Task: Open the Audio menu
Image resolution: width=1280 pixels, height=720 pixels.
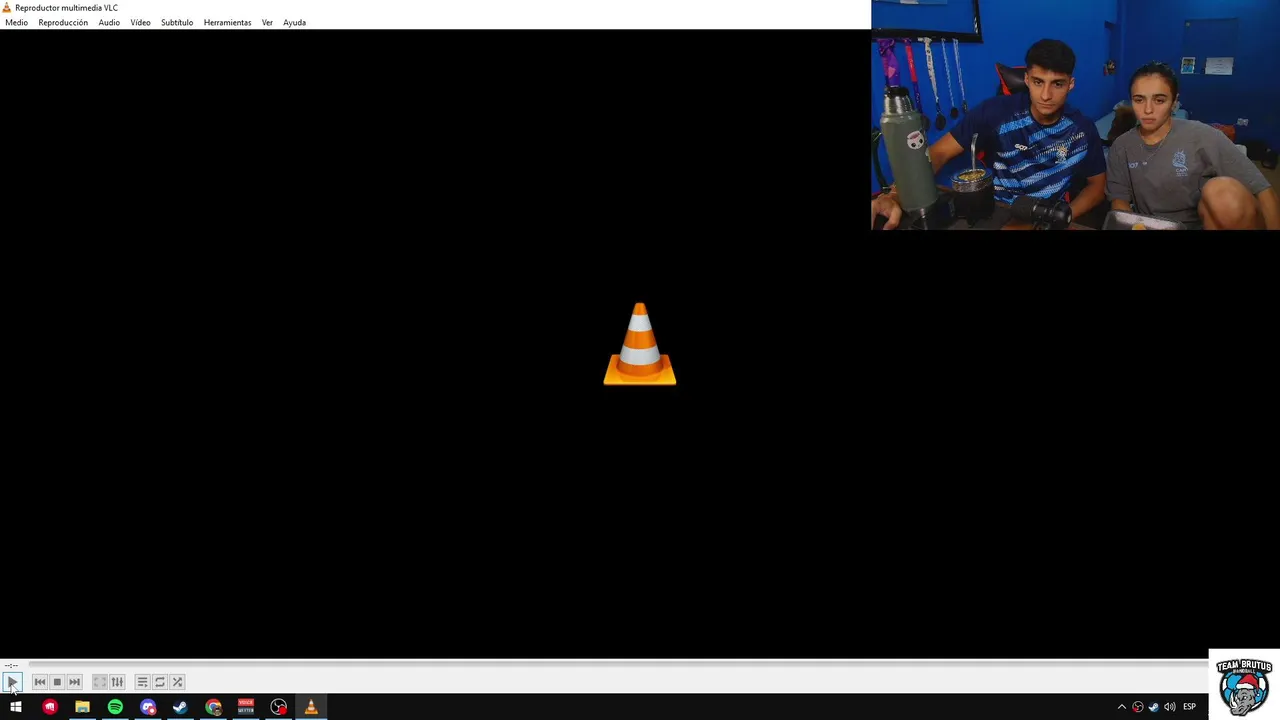Action: (x=109, y=22)
